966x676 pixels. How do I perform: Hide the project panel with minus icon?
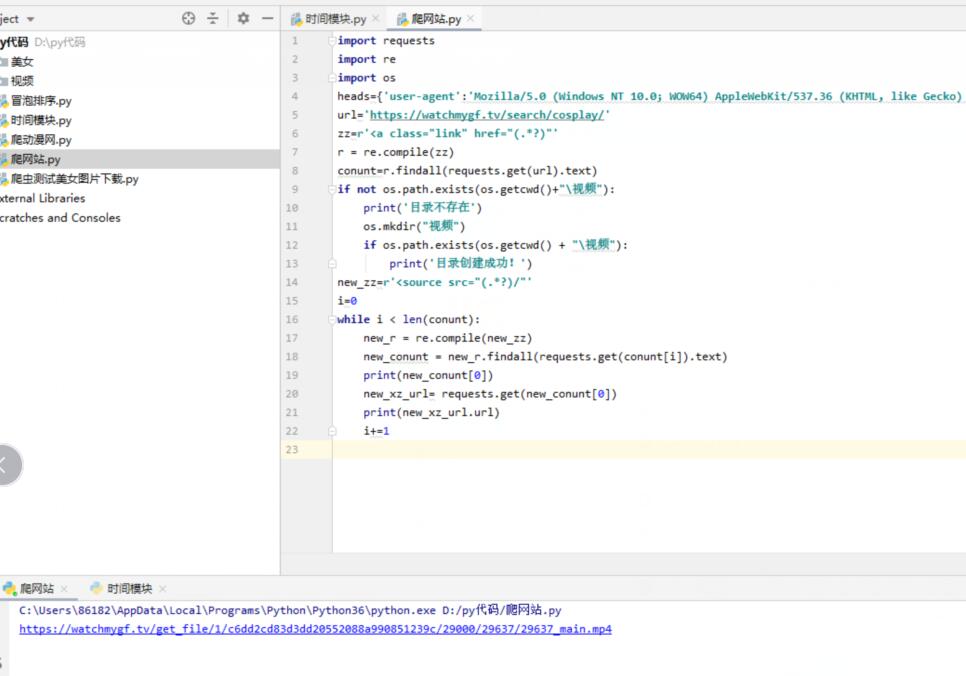click(267, 19)
